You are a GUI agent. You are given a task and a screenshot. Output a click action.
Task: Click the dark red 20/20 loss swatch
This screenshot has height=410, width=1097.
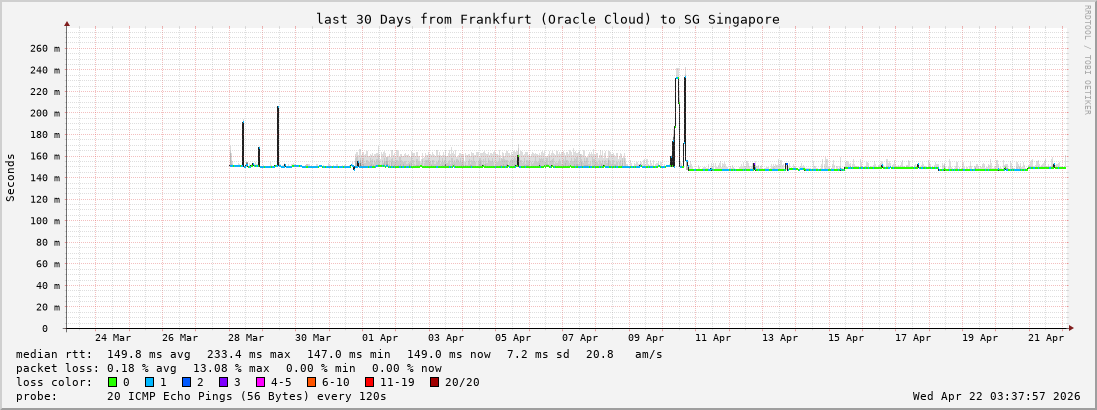pyautogui.click(x=434, y=382)
